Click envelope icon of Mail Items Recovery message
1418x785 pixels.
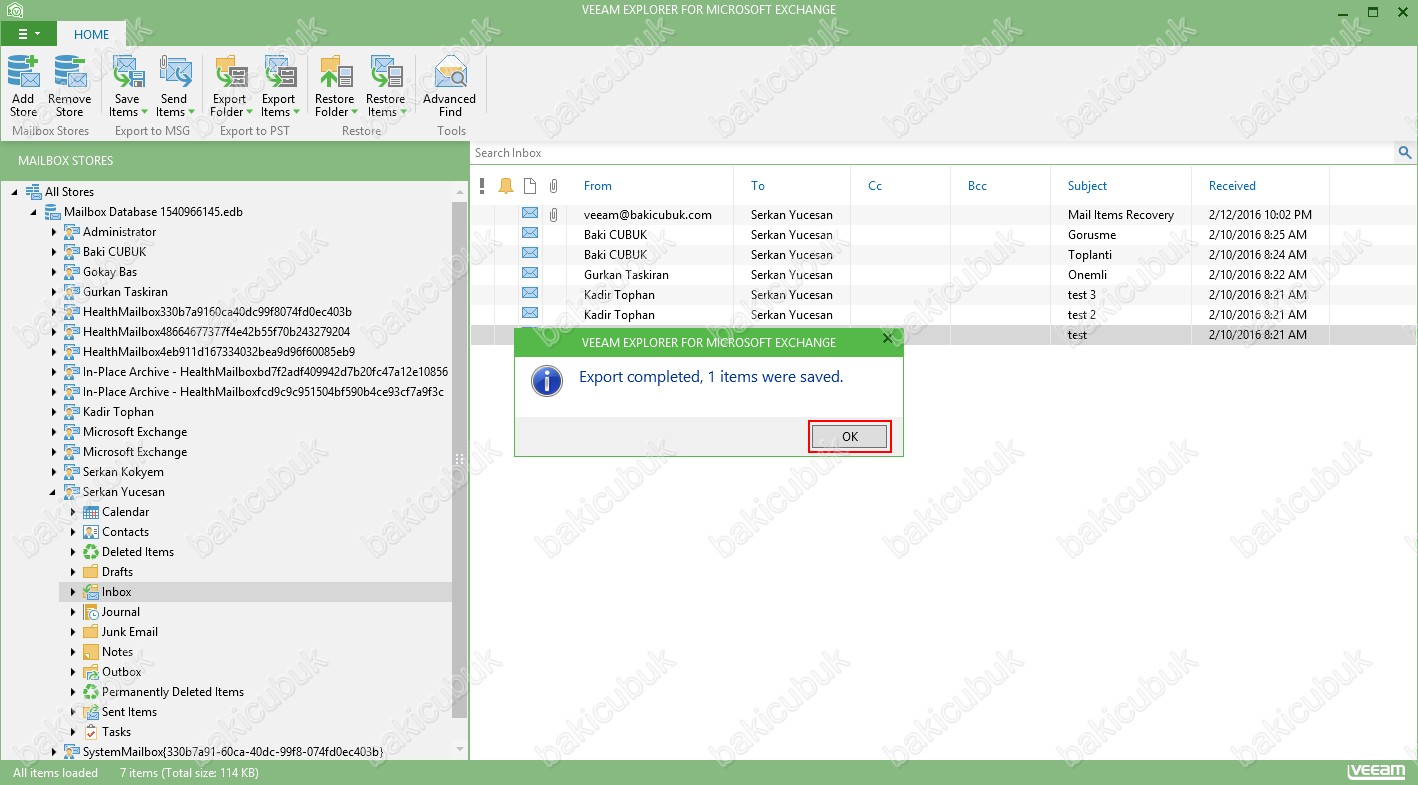(530, 213)
